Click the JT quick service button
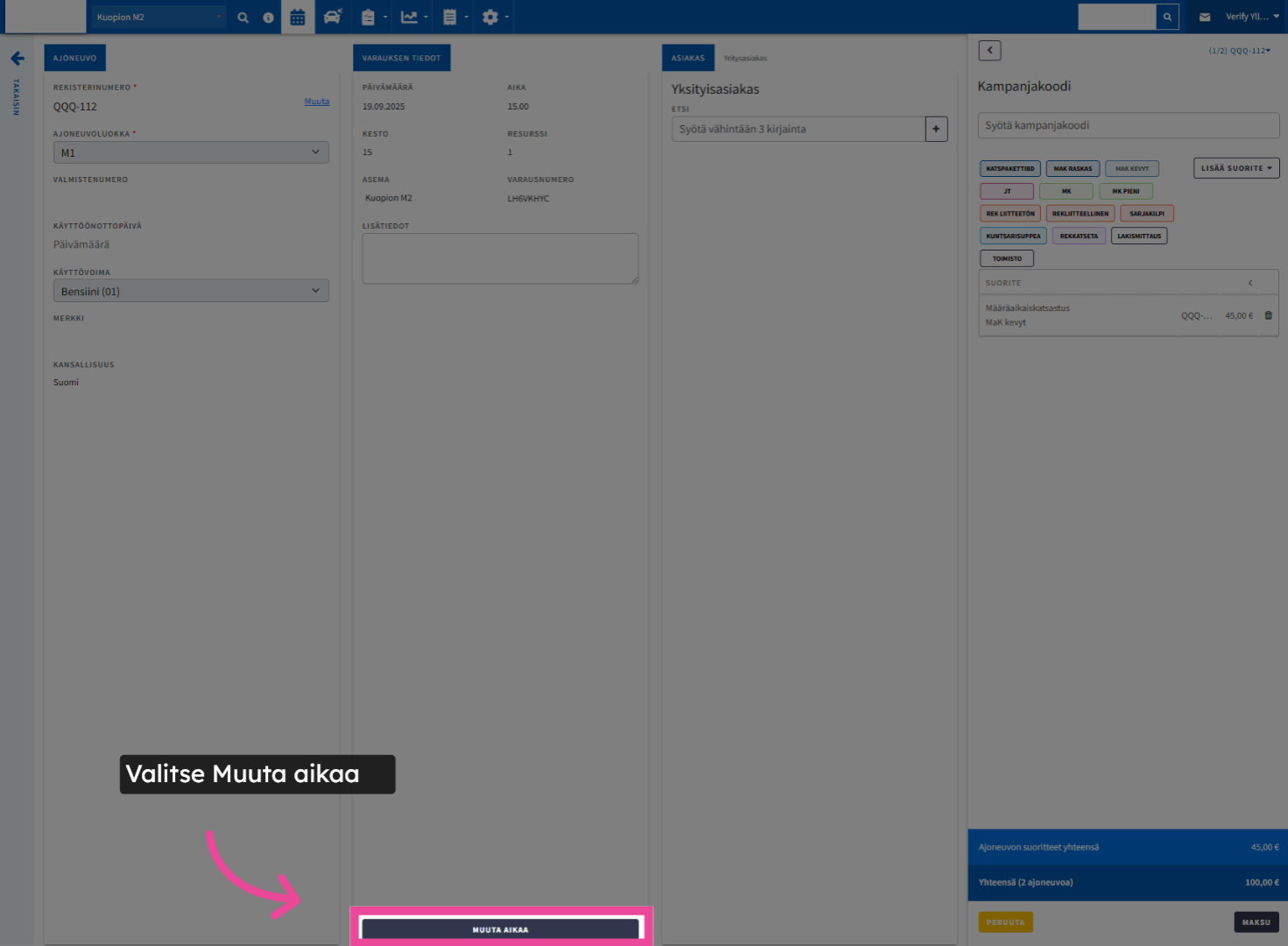The image size is (1288, 946). pyautogui.click(x=1007, y=191)
